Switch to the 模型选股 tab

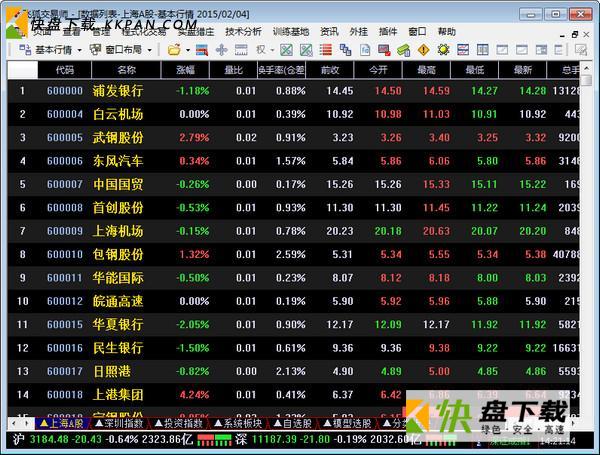click(x=347, y=423)
